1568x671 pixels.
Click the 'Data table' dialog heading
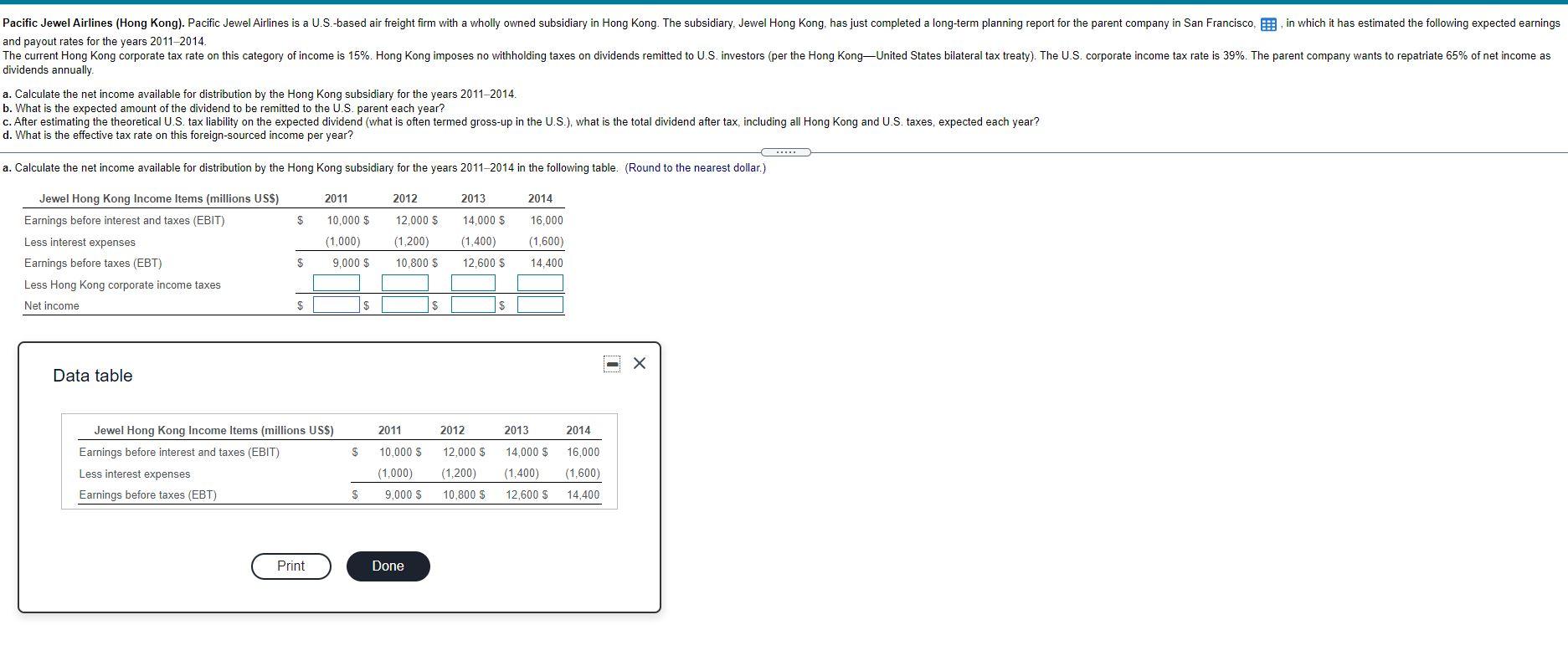[93, 376]
